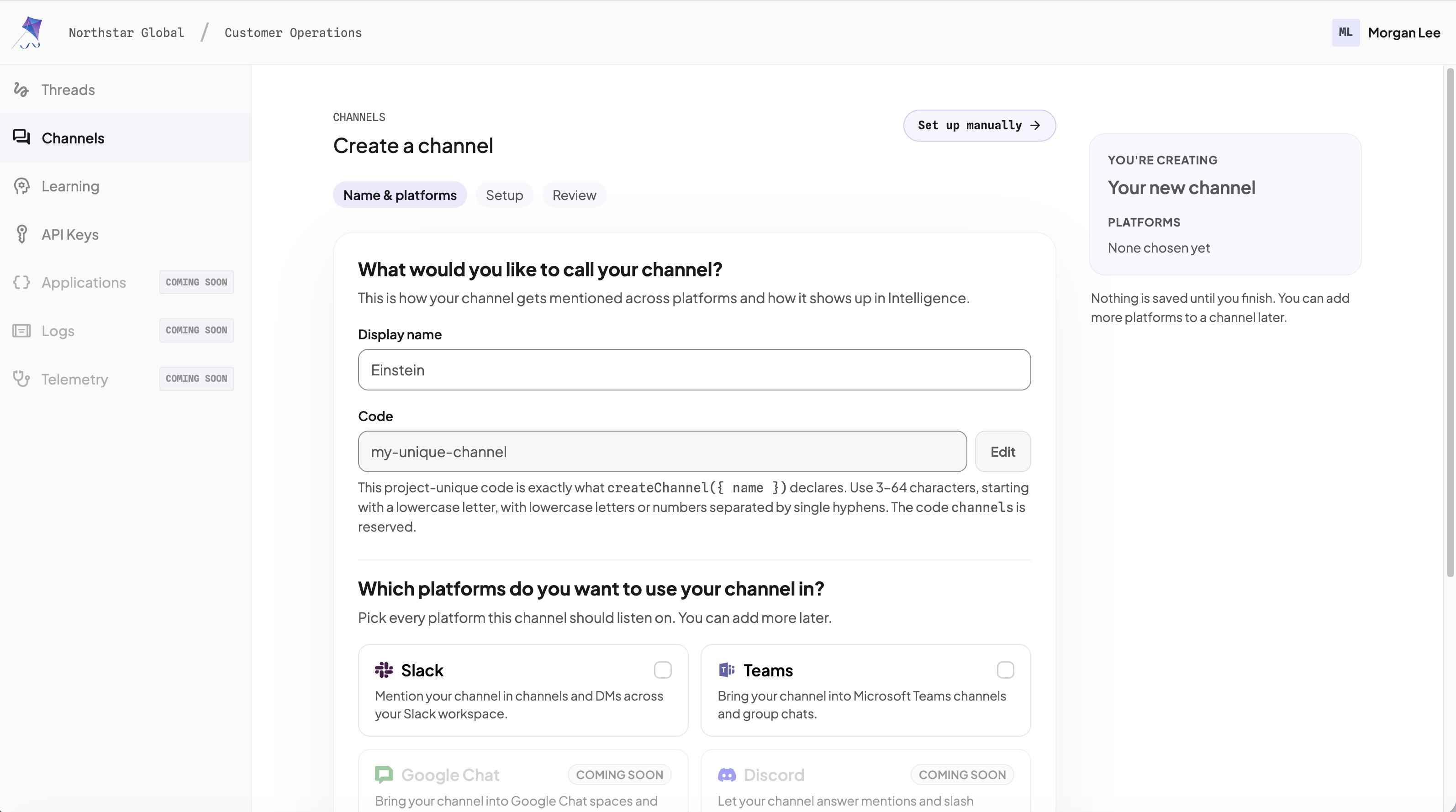Click the Logs list icon
The width and height of the screenshot is (1456, 812).
coord(21,331)
